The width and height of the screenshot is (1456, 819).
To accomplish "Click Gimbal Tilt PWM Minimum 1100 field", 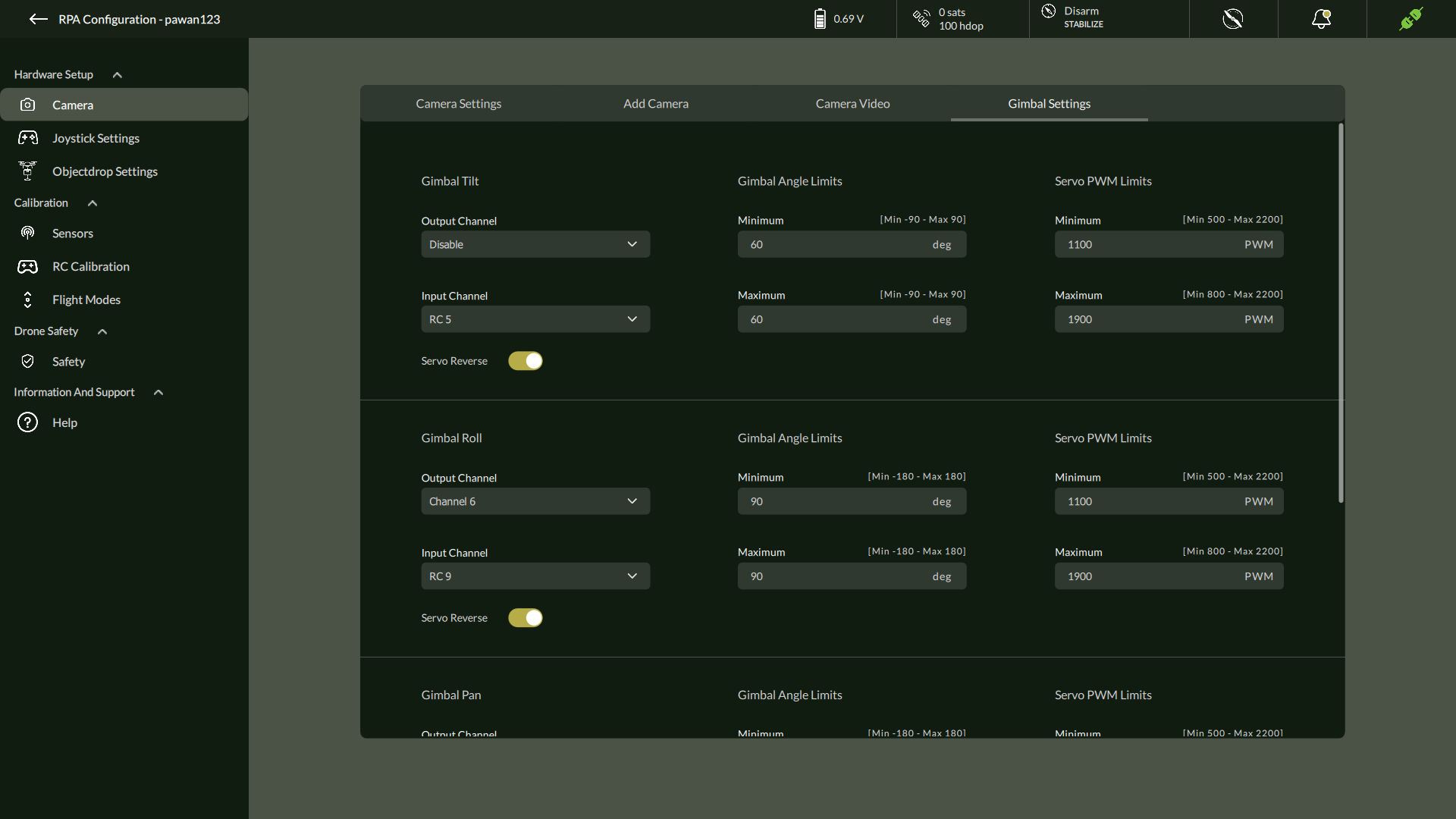I will pos(1169,244).
